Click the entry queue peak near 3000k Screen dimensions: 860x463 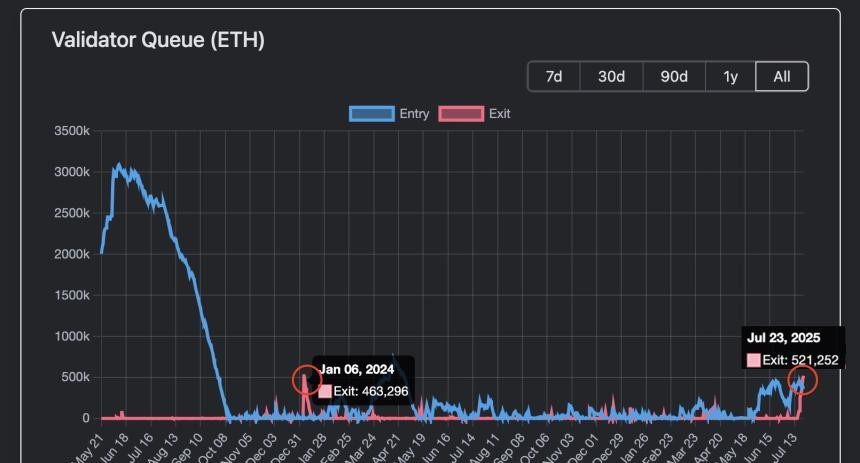click(118, 166)
